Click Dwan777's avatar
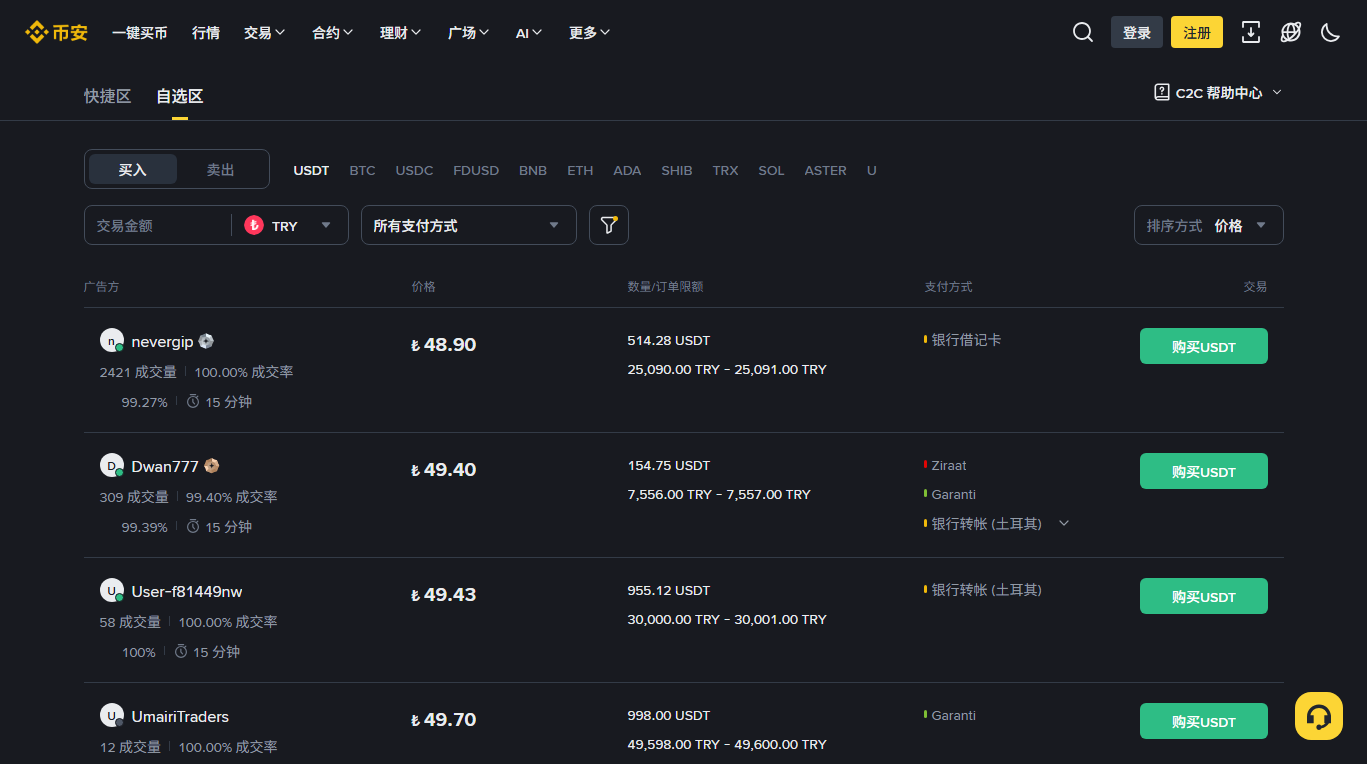1367x764 pixels. point(111,465)
